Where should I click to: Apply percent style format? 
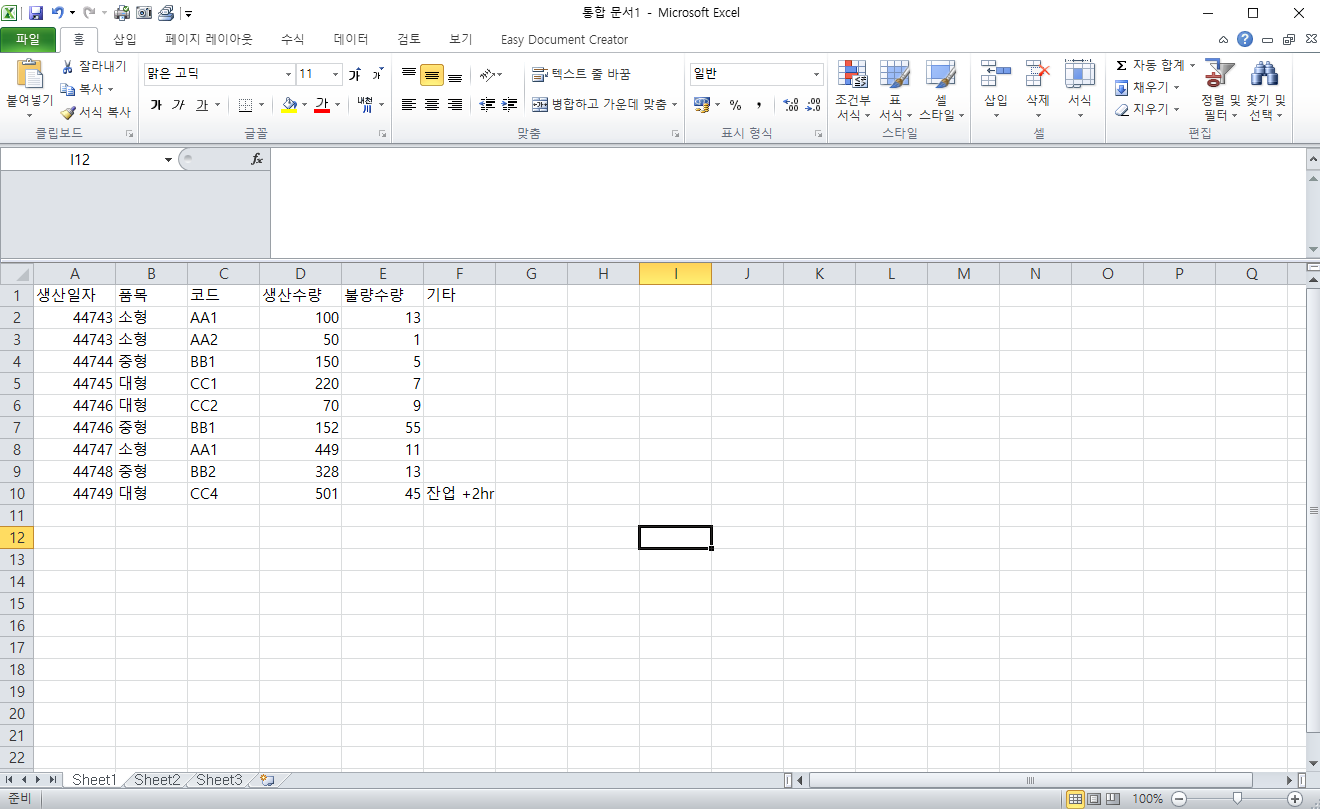tap(735, 104)
